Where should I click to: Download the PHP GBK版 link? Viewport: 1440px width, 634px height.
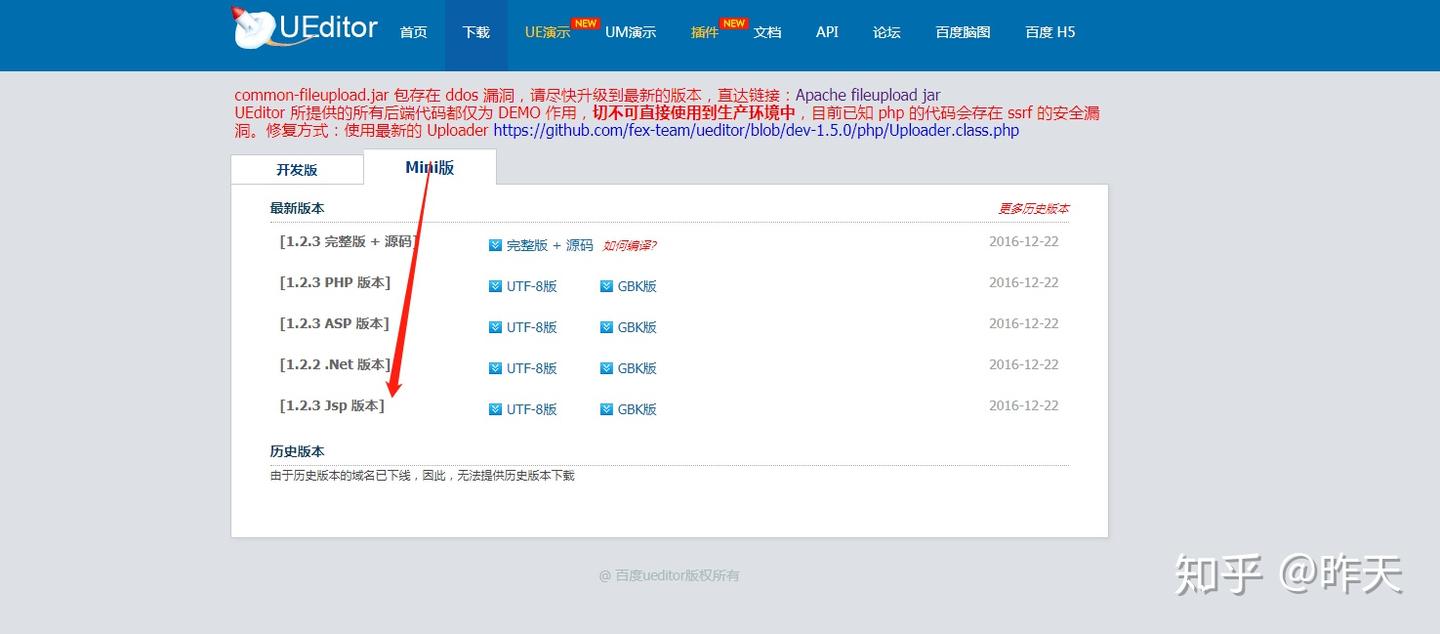pos(637,286)
